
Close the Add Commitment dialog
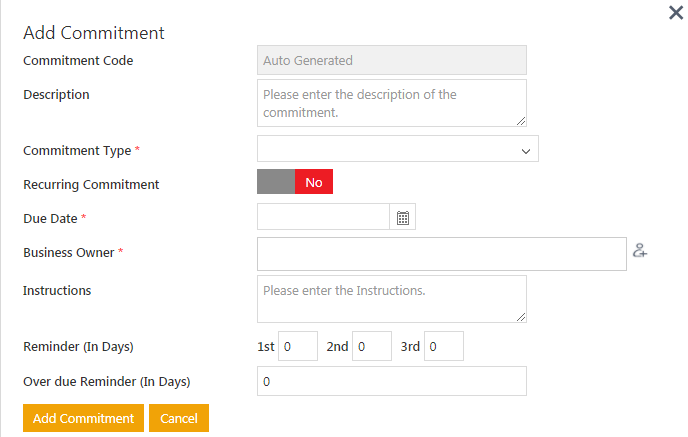click(676, 13)
